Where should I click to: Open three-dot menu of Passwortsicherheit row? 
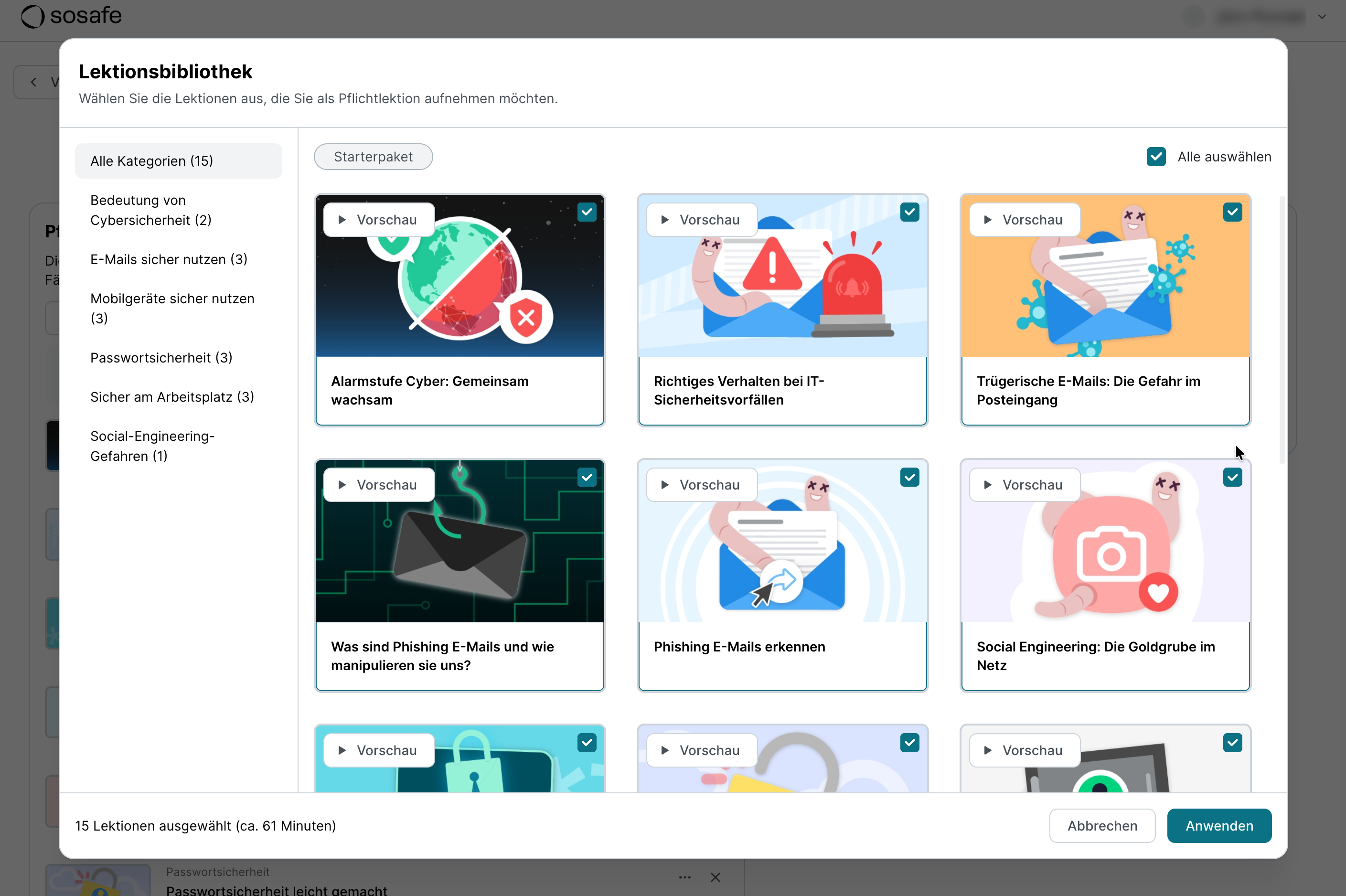684,877
